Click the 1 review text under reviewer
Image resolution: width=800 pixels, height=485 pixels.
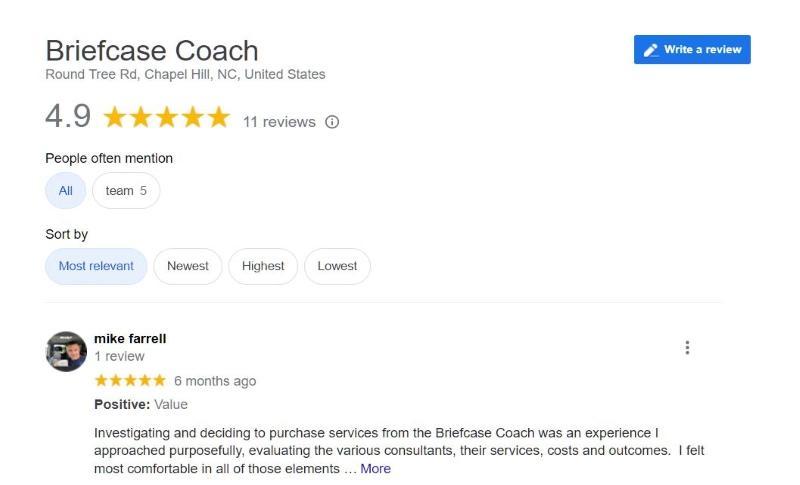119,356
